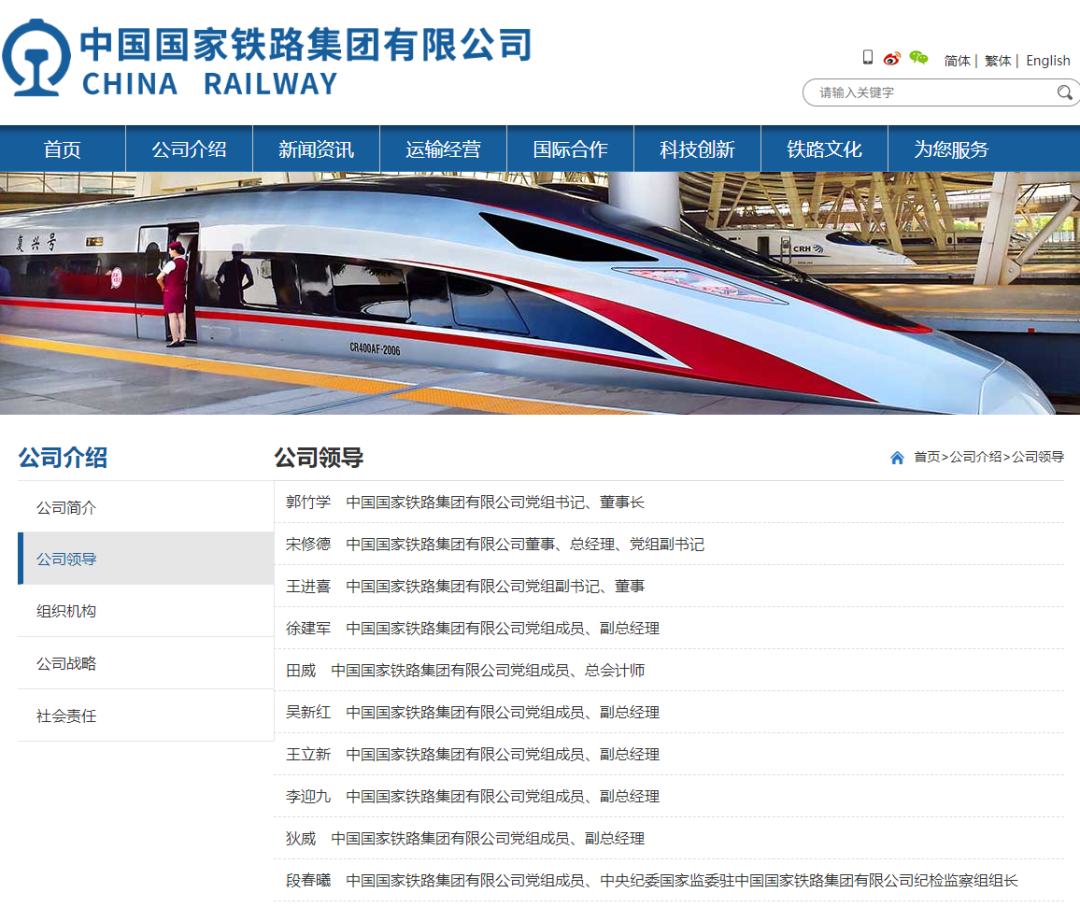1080x921 pixels.
Task: Click the 首页 breadcrumb link
Action: (926, 457)
